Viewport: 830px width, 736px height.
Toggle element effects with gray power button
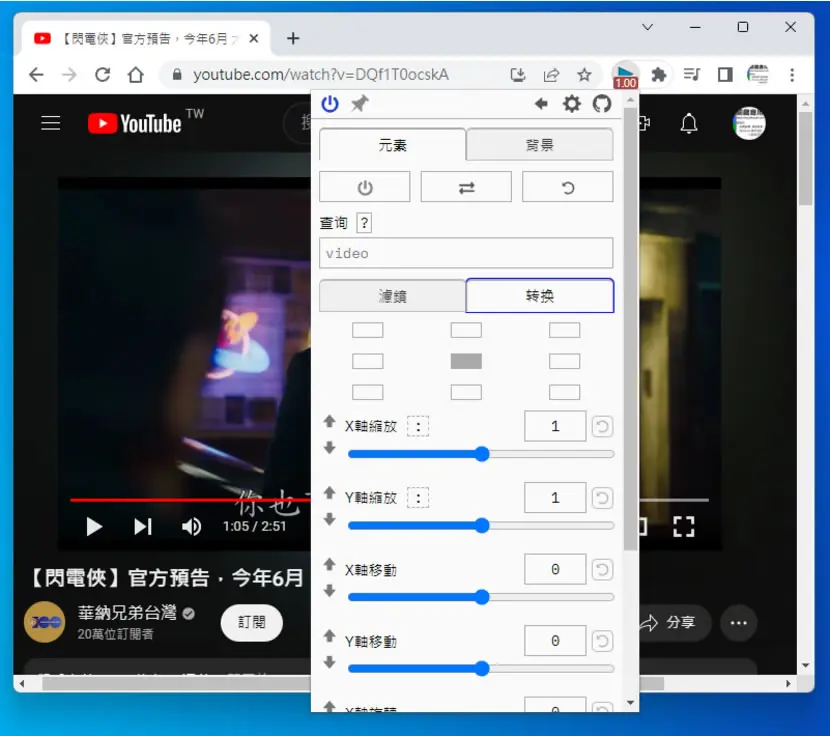[x=365, y=187]
